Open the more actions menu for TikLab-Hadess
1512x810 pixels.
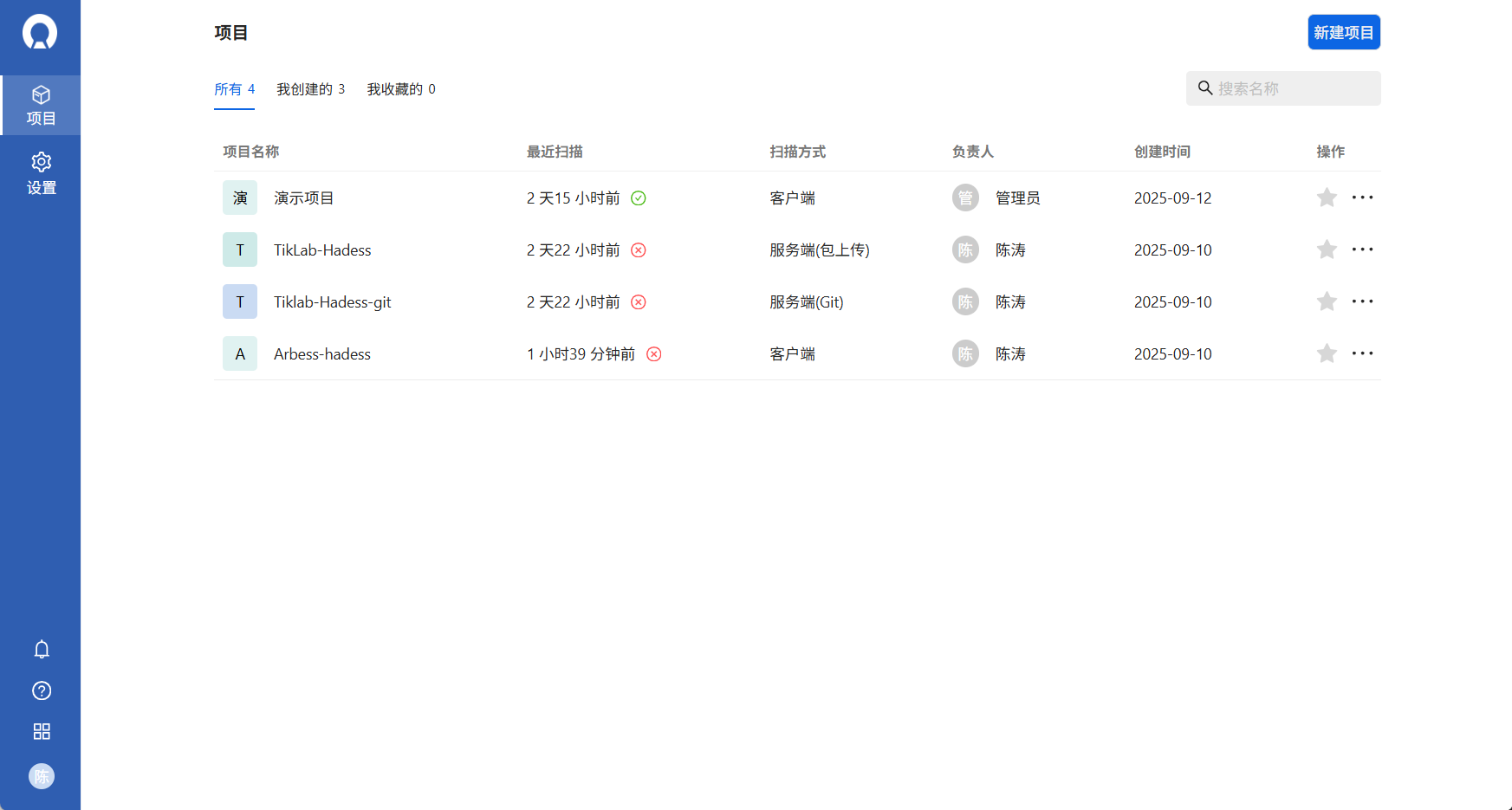tap(1363, 249)
